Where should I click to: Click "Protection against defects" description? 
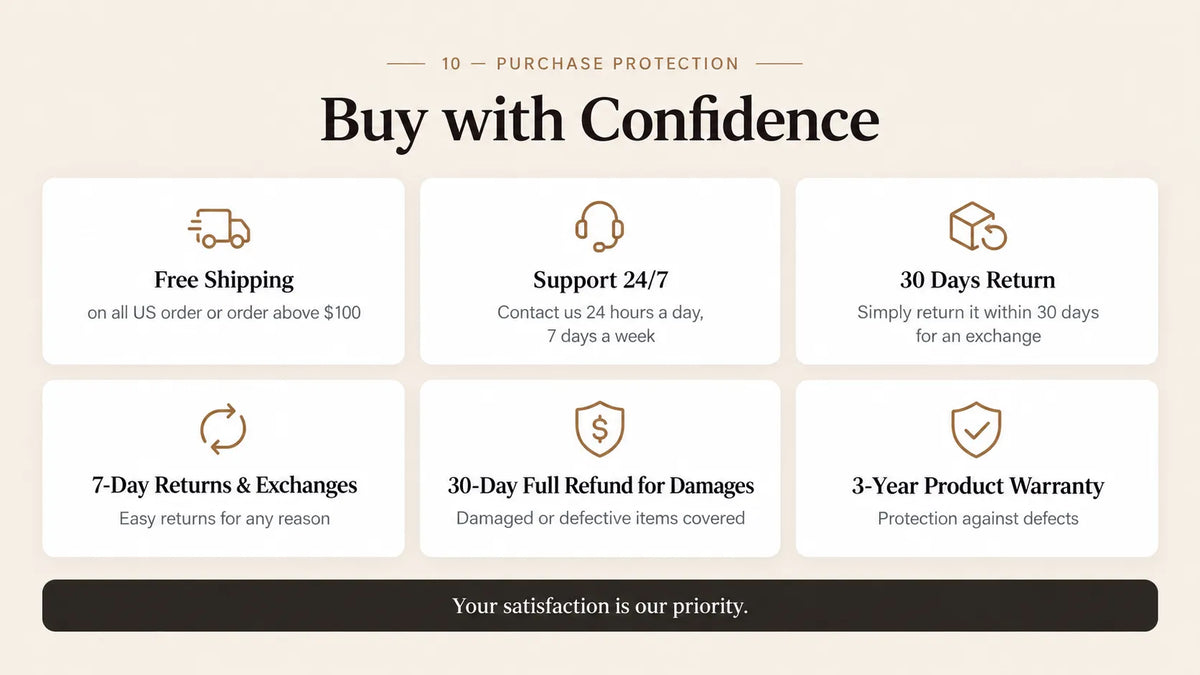(977, 518)
